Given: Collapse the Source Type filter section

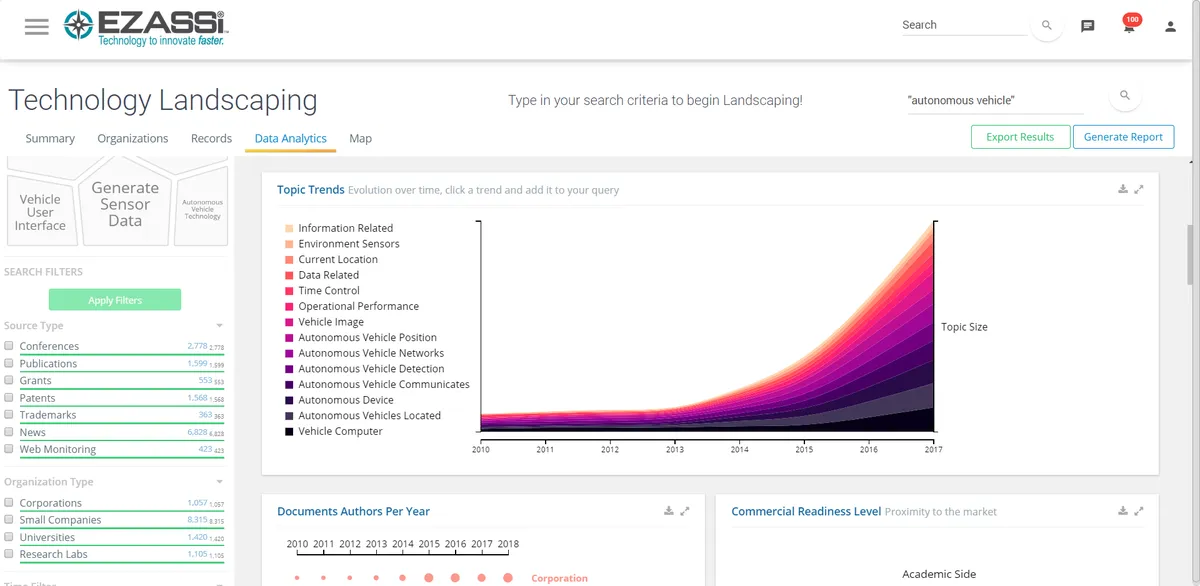Looking at the screenshot, I should click(219, 326).
